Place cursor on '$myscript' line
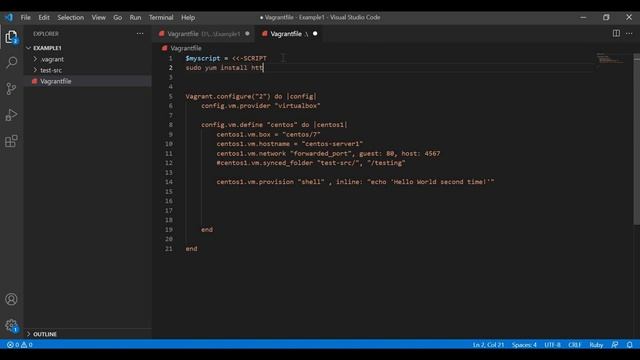640x360 pixels. pos(226,58)
